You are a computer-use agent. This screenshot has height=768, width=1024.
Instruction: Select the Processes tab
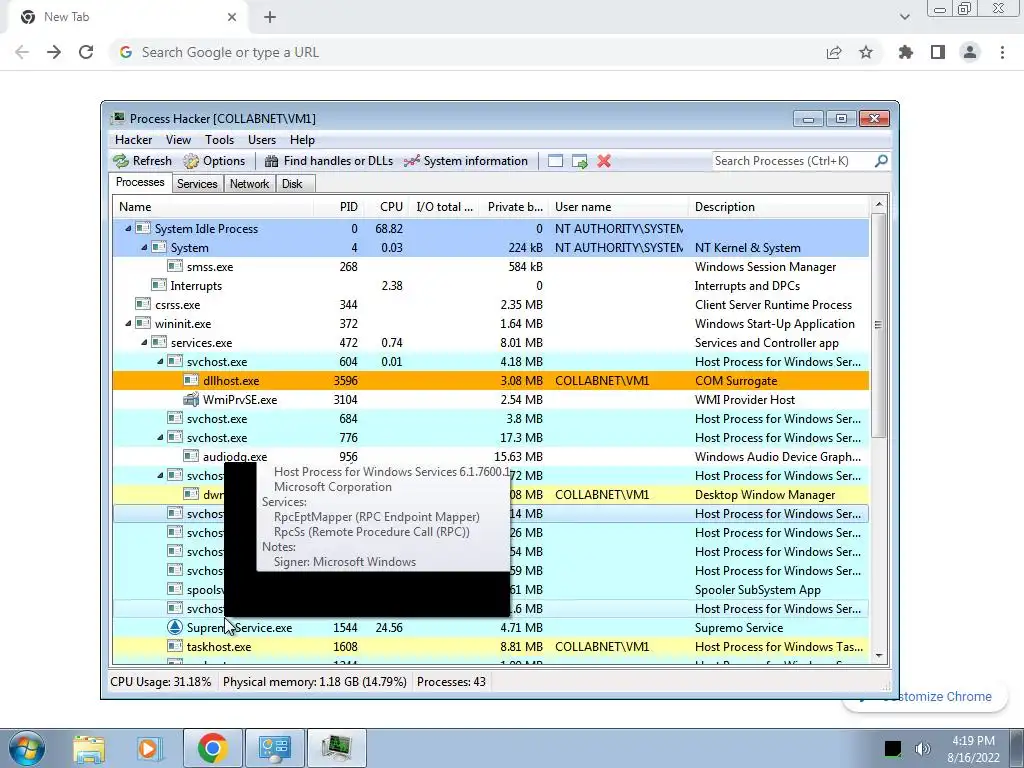(140, 182)
